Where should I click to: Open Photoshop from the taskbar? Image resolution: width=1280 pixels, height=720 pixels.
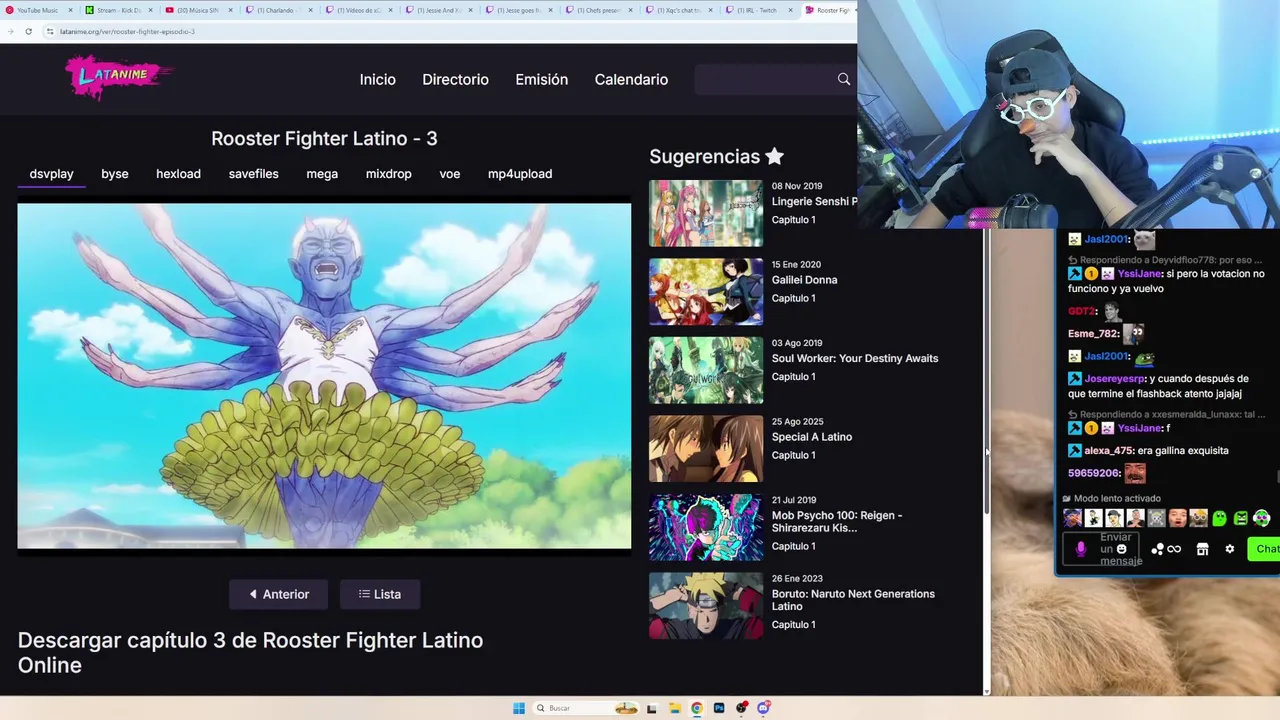[718, 708]
